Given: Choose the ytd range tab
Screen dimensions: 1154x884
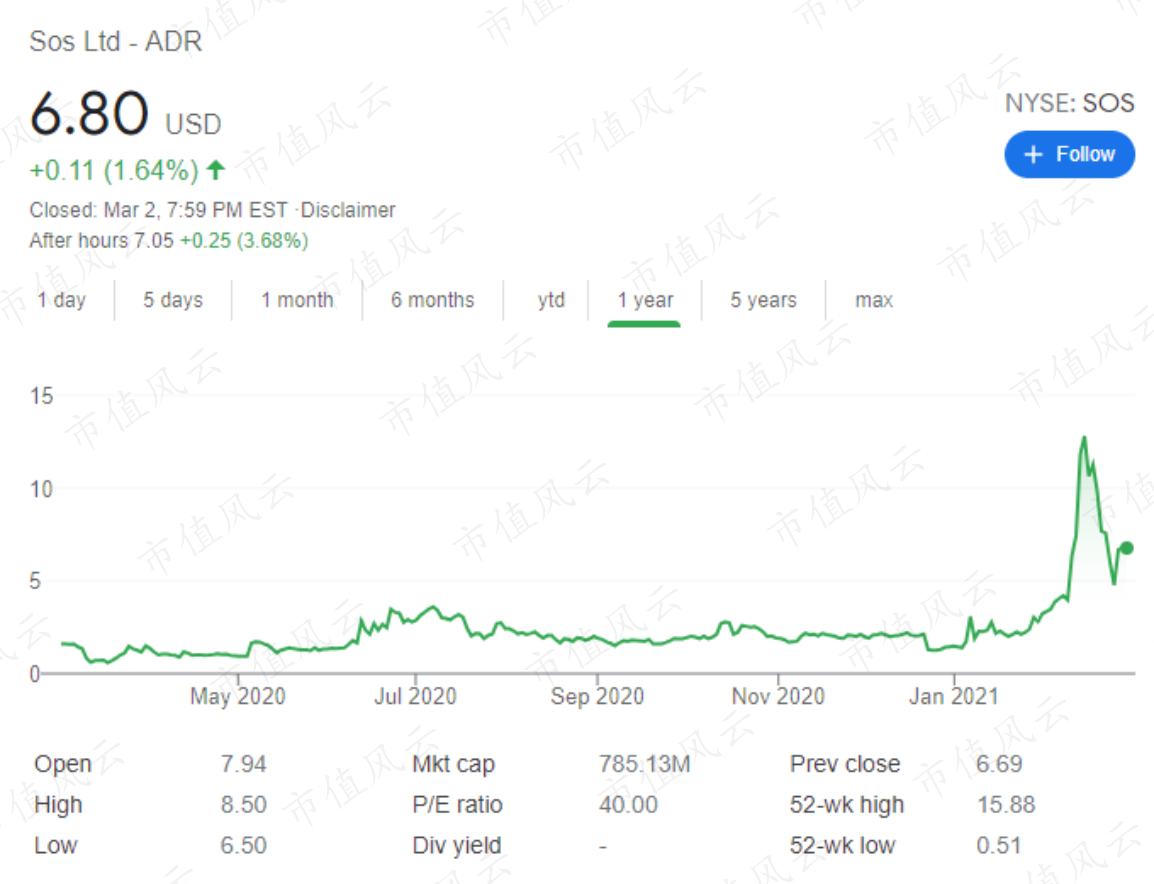Looking at the screenshot, I should click(x=551, y=300).
